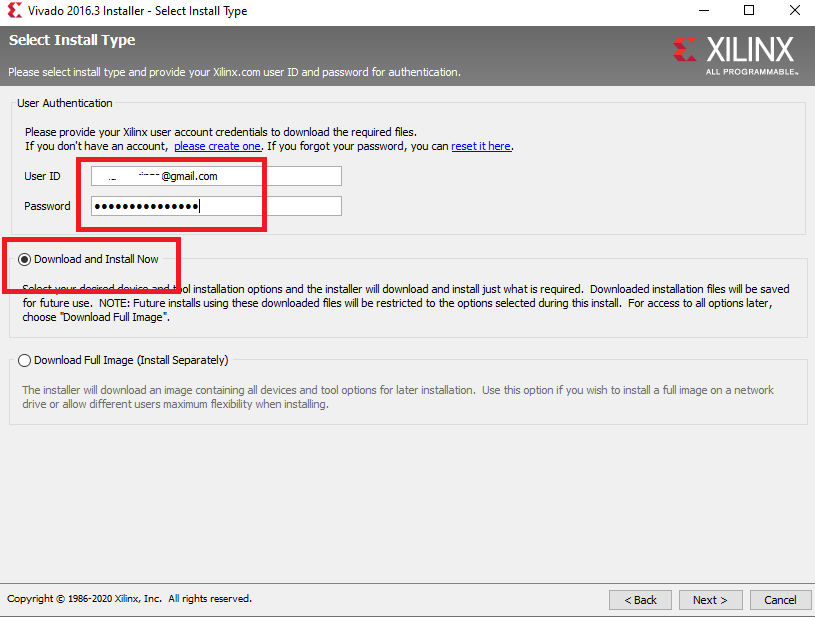Go to the next installer step
815x617 pixels.
coord(711,600)
